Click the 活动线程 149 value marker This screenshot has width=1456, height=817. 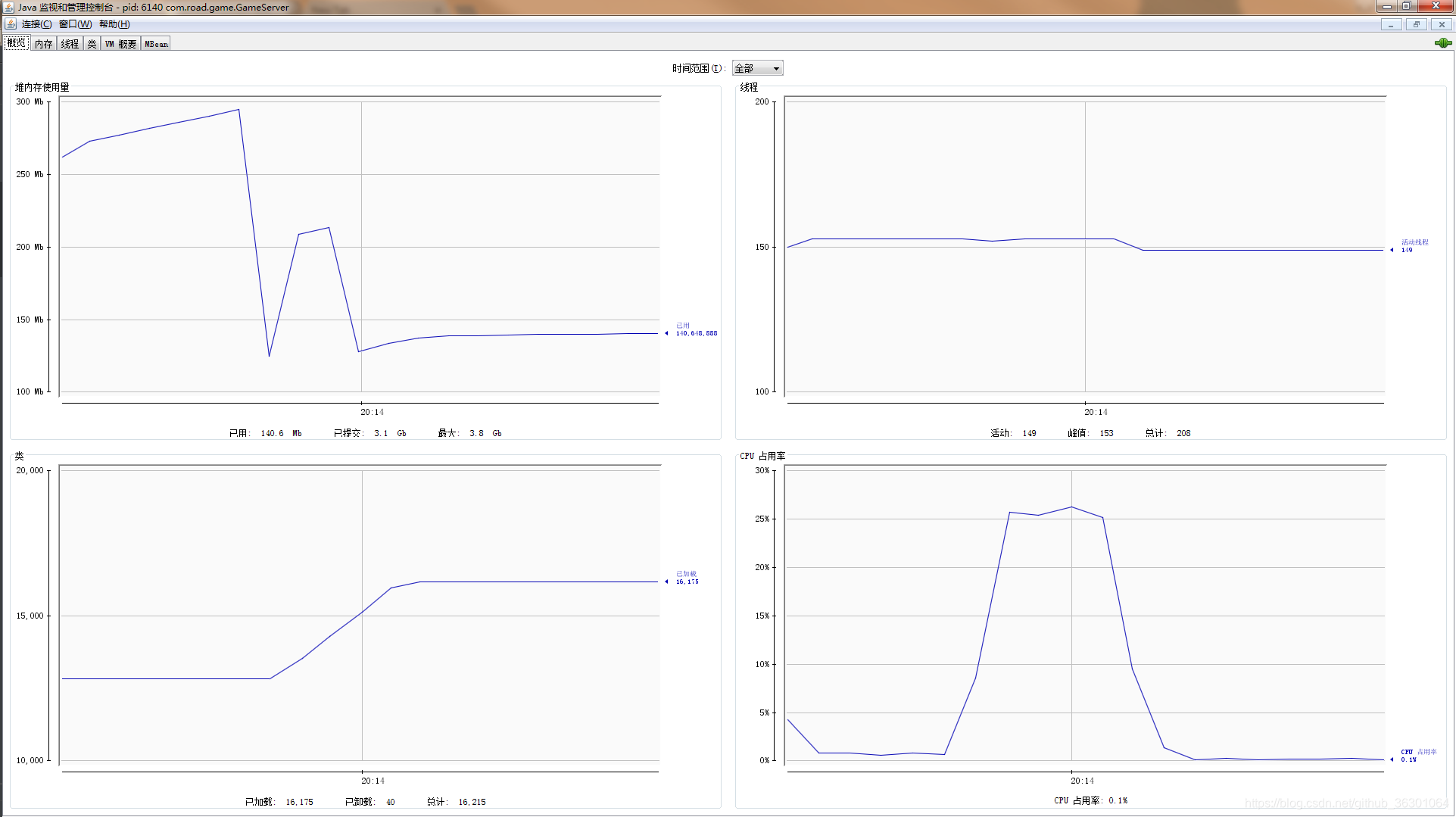[x=1410, y=246]
